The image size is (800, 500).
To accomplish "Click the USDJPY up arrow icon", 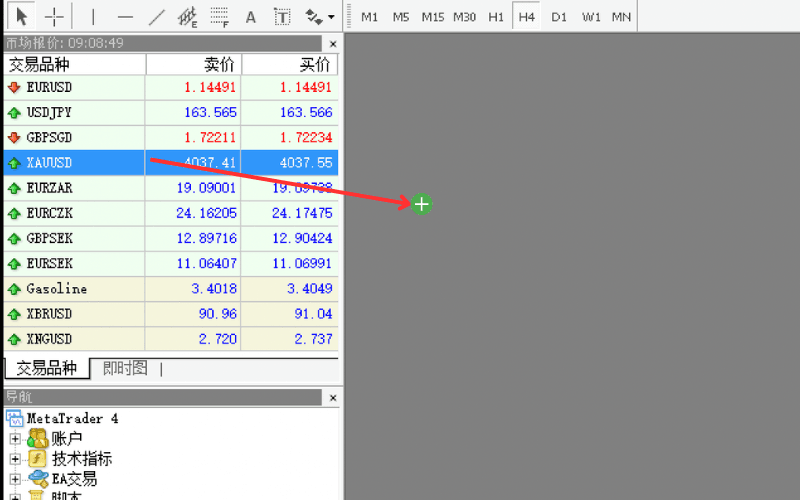I will point(14,113).
